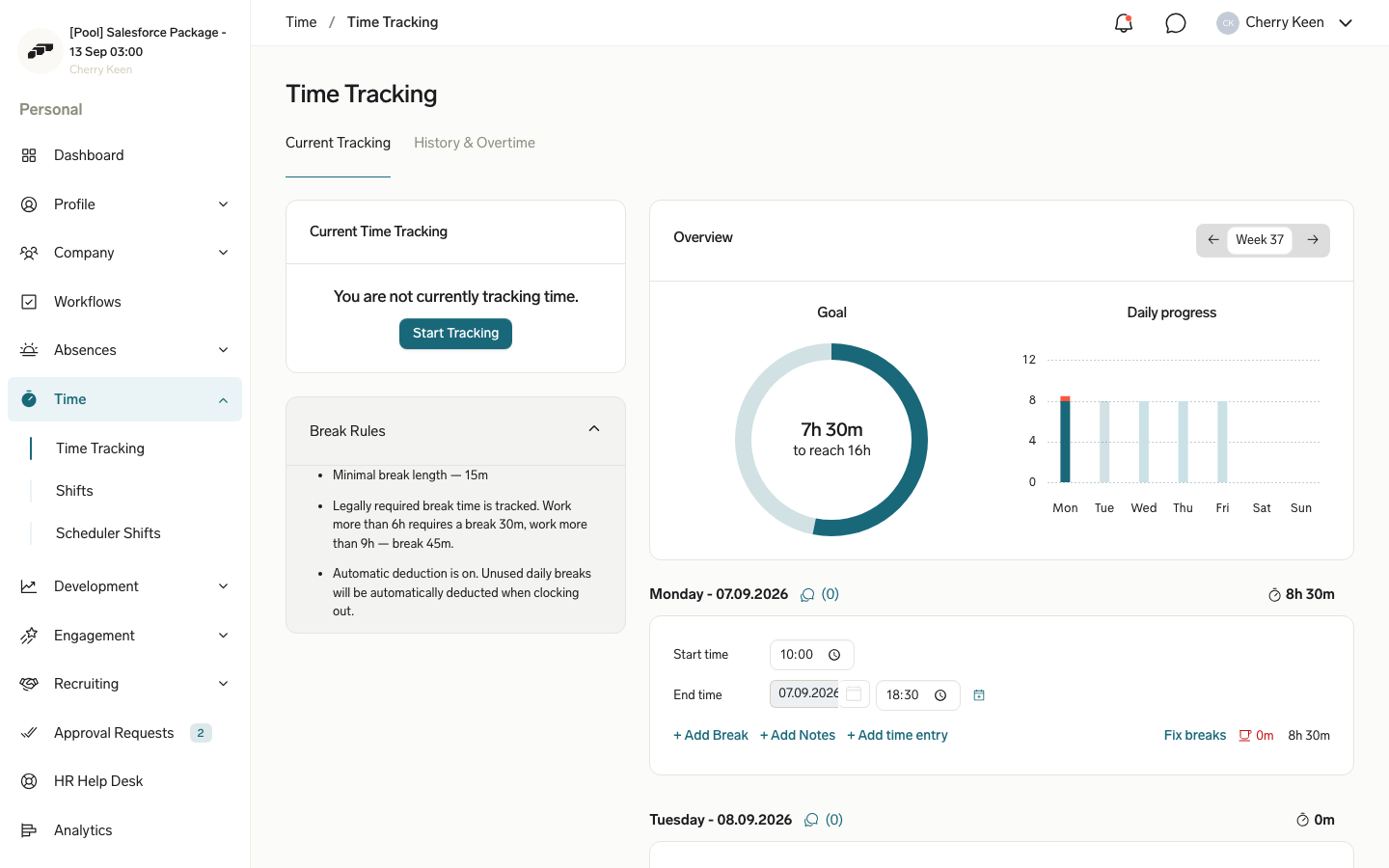Click the + Add Break link
Viewport: 1389px width, 868px height.
(x=711, y=736)
